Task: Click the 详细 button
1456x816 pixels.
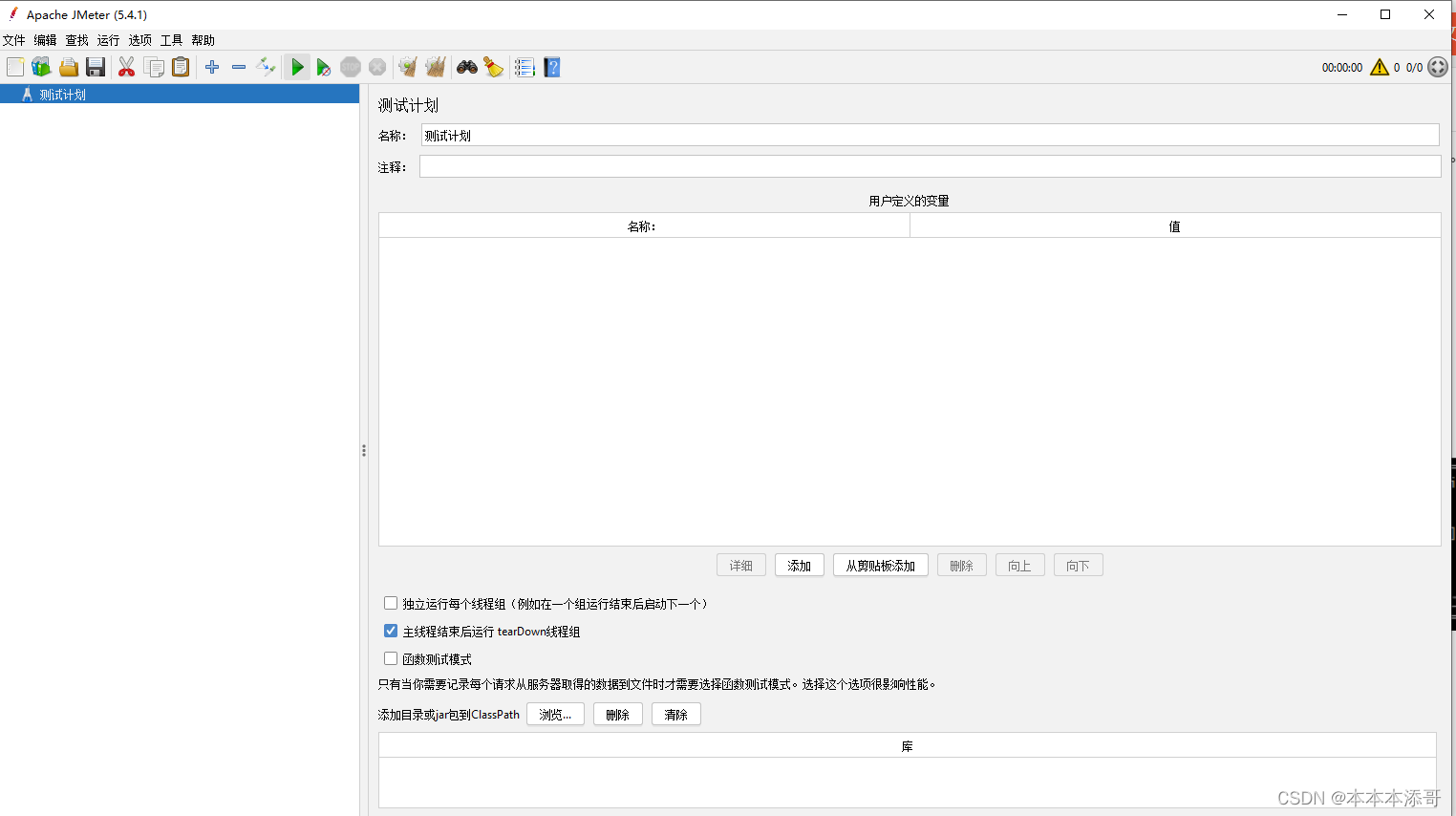Action: [741, 566]
